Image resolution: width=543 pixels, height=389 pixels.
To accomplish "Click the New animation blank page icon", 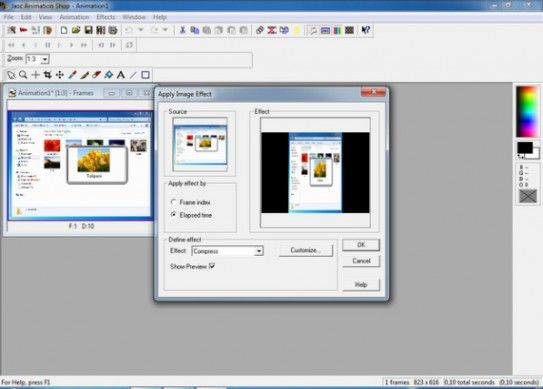I will coord(64,30).
